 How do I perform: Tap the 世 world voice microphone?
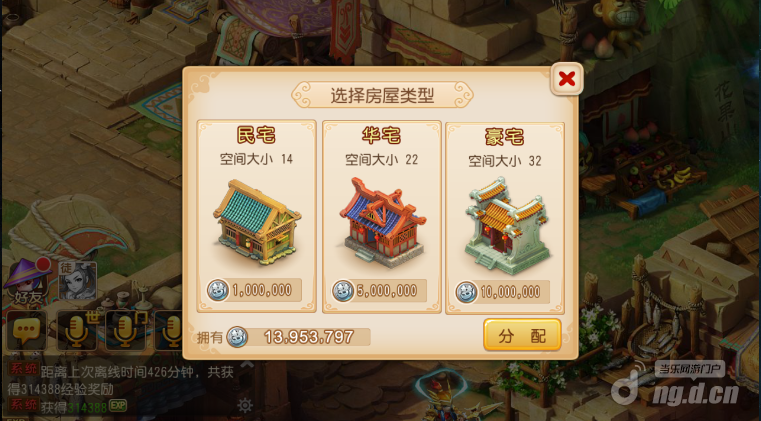[x=77, y=331]
